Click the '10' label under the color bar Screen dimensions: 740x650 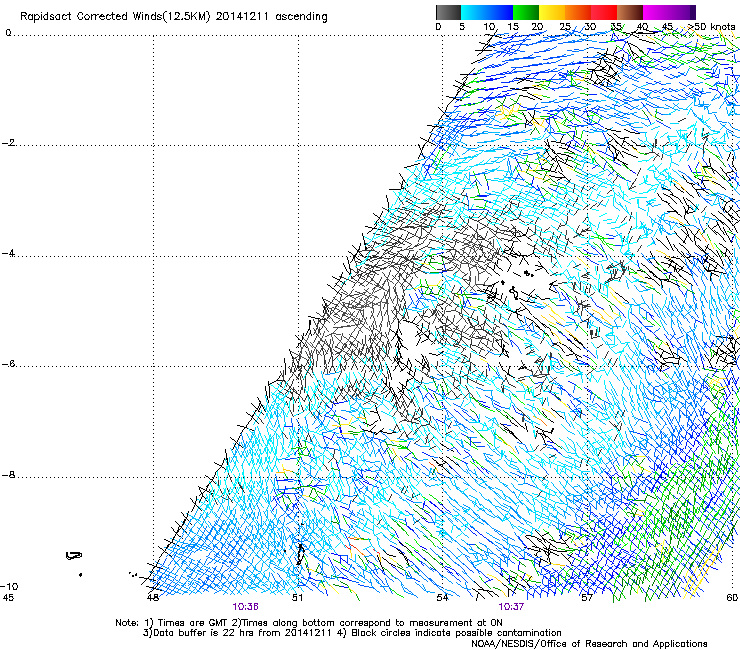click(x=489, y=27)
